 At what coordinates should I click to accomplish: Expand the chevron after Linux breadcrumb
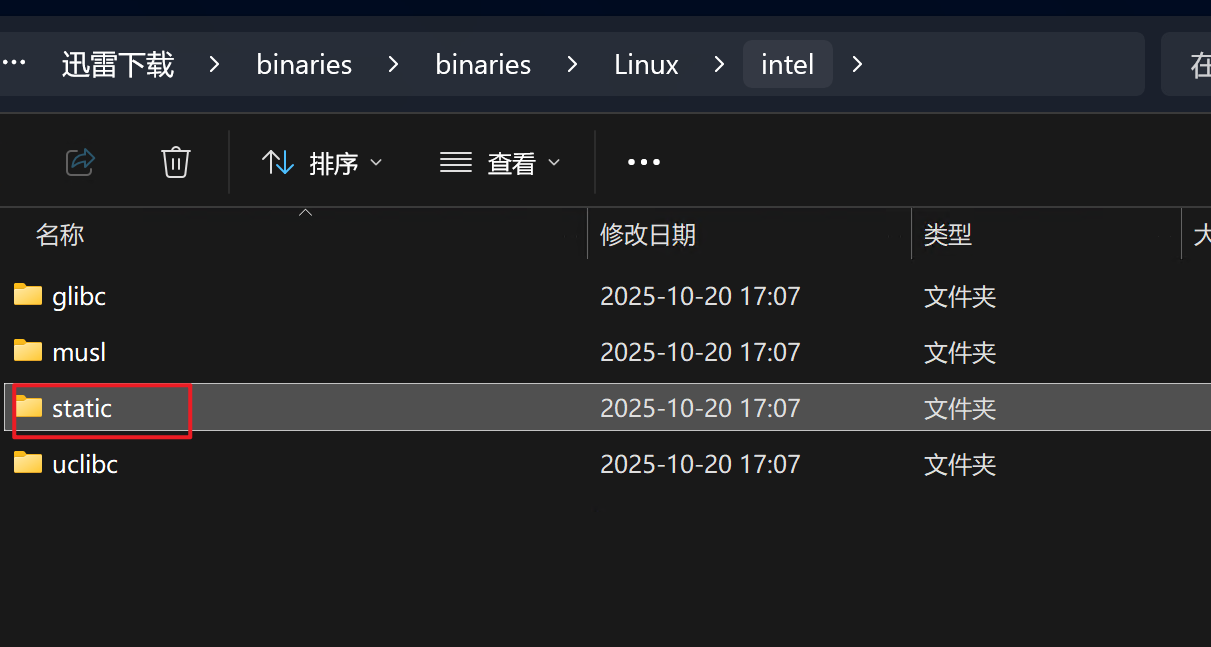[720, 64]
